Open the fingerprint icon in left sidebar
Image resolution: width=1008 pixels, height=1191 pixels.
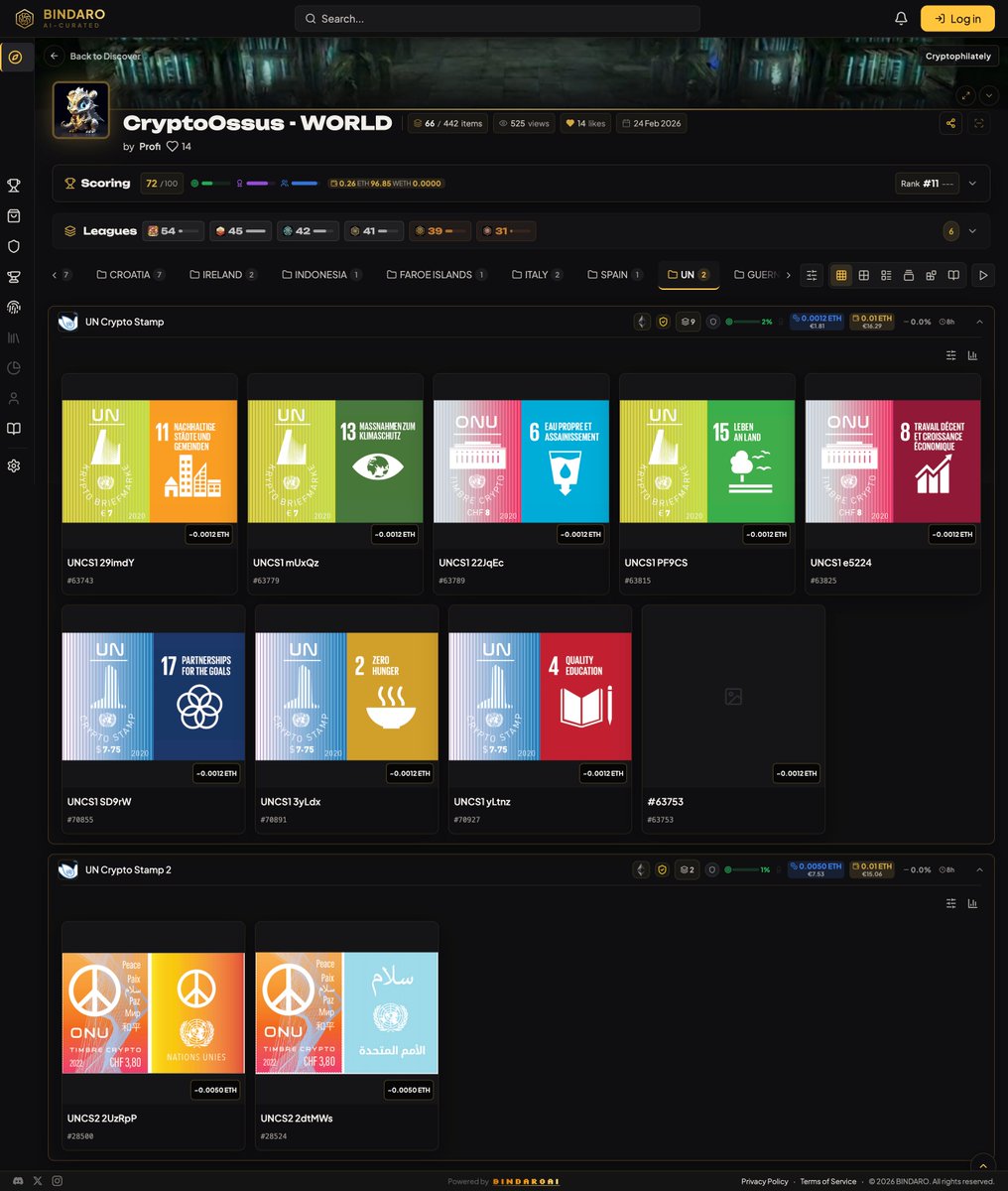point(14,308)
